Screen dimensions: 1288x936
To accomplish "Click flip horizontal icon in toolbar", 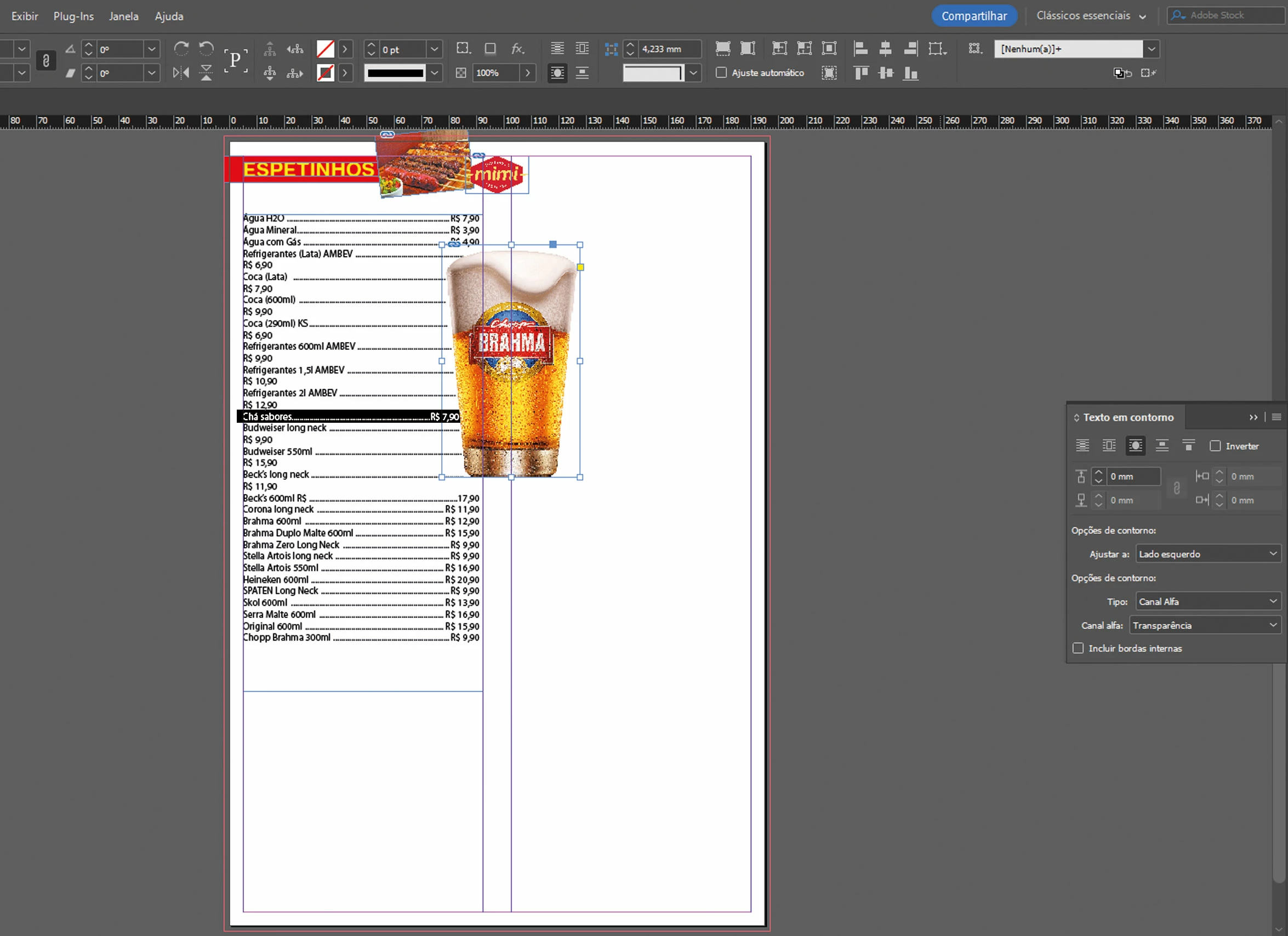I will click(x=181, y=73).
